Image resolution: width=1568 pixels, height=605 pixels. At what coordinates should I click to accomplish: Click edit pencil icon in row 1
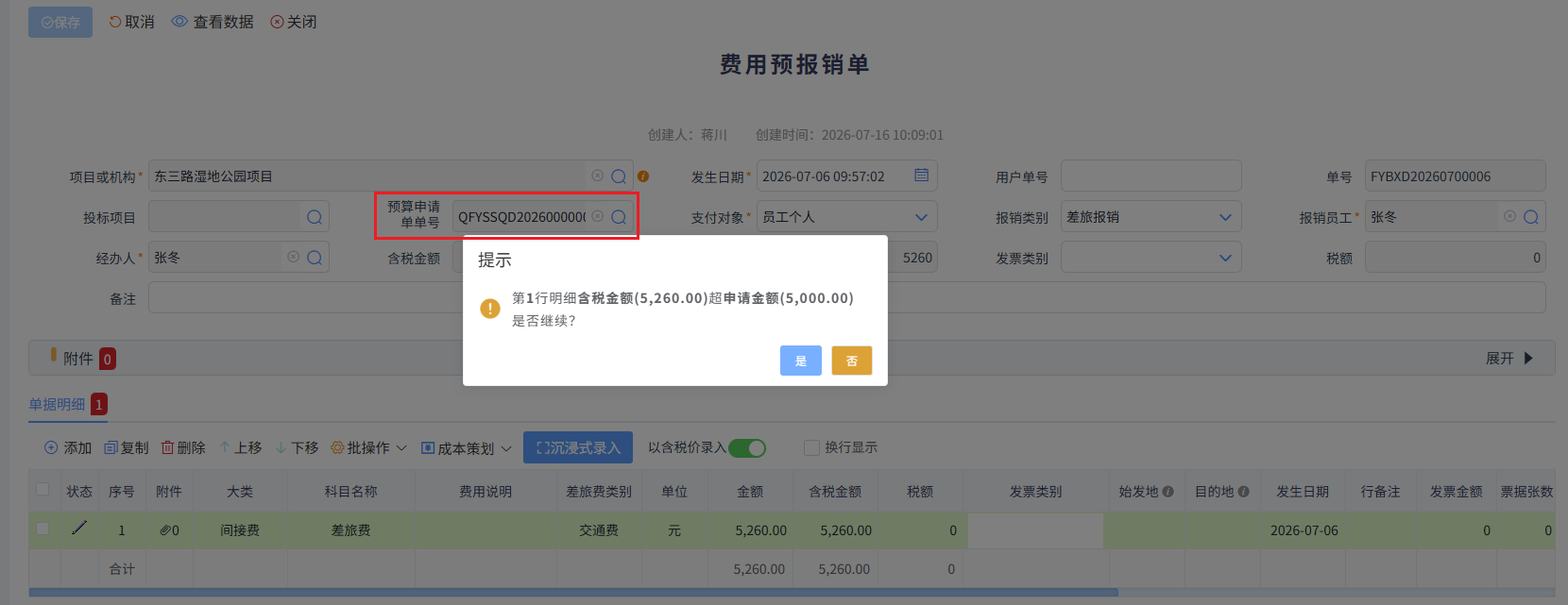[79, 529]
